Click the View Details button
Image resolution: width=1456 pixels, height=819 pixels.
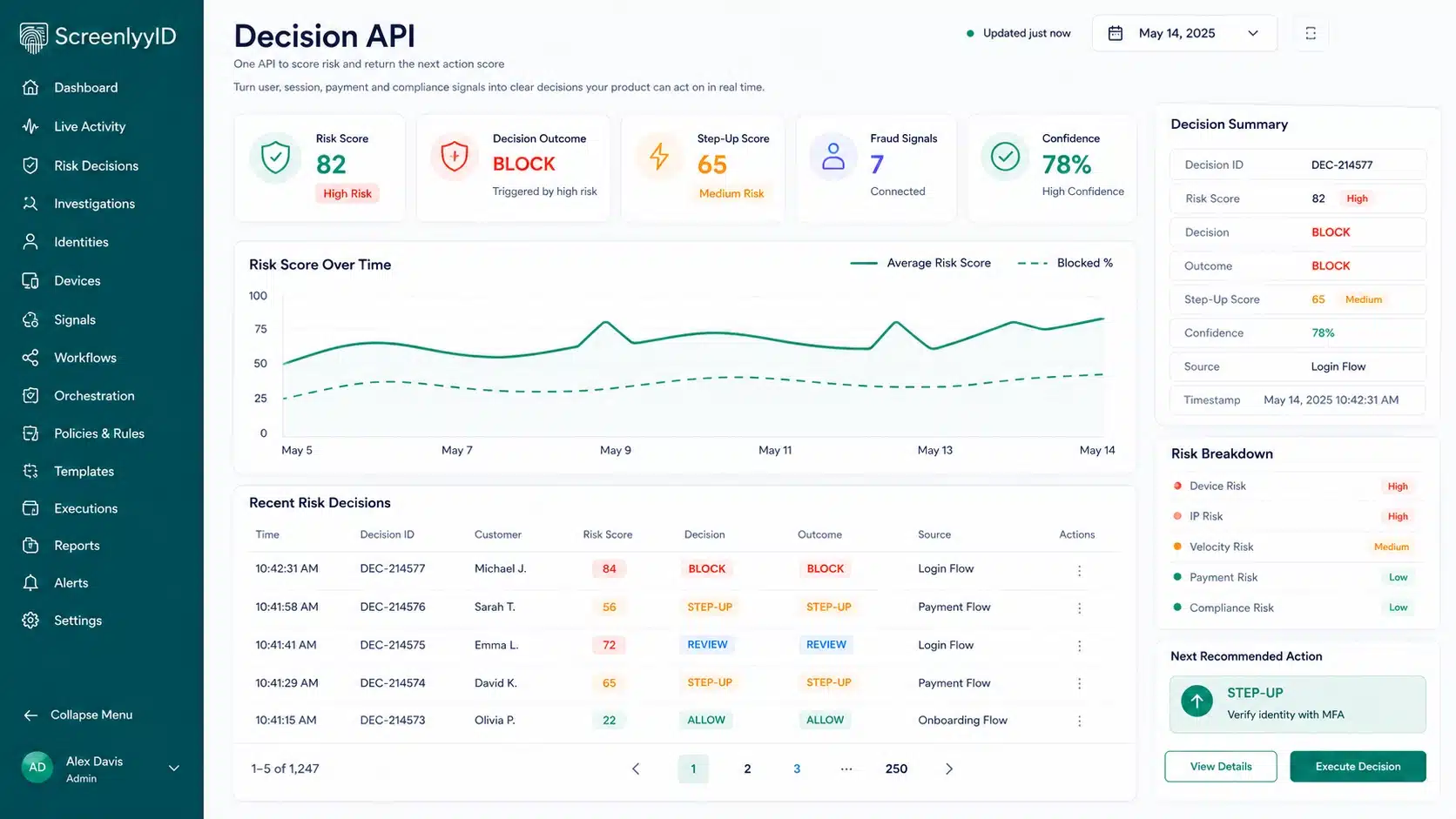pyautogui.click(x=1221, y=767)
